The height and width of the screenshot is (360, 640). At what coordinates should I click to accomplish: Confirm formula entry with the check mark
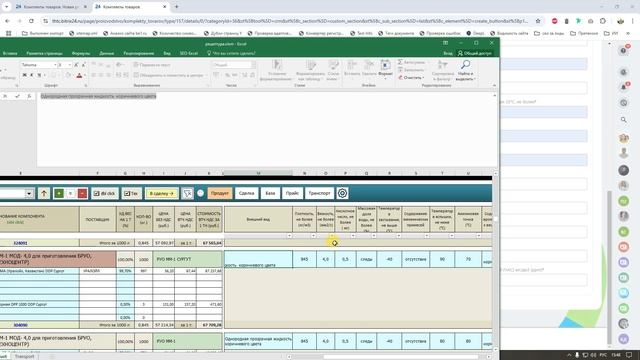click(17, 96)
